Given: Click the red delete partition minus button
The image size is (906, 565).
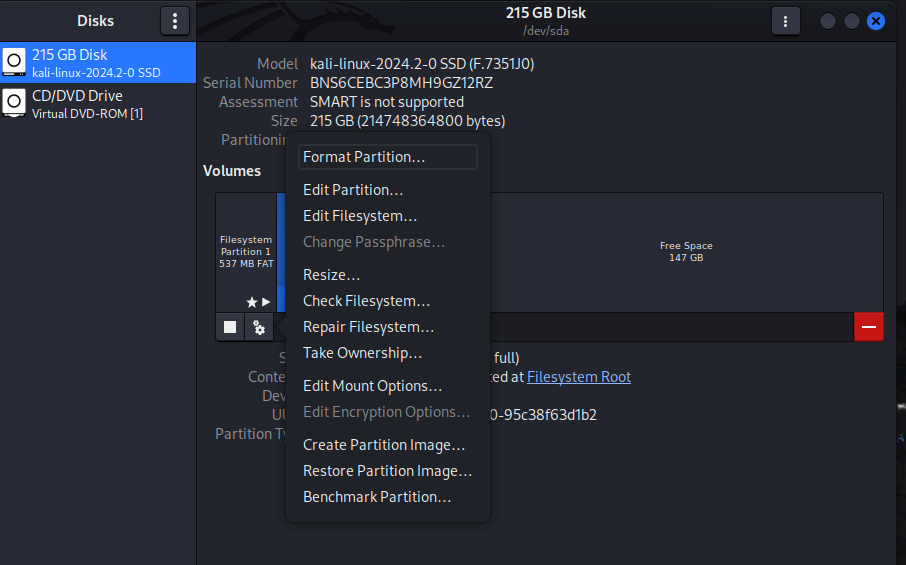Looking at the screenshot, I should coord(868,327).
